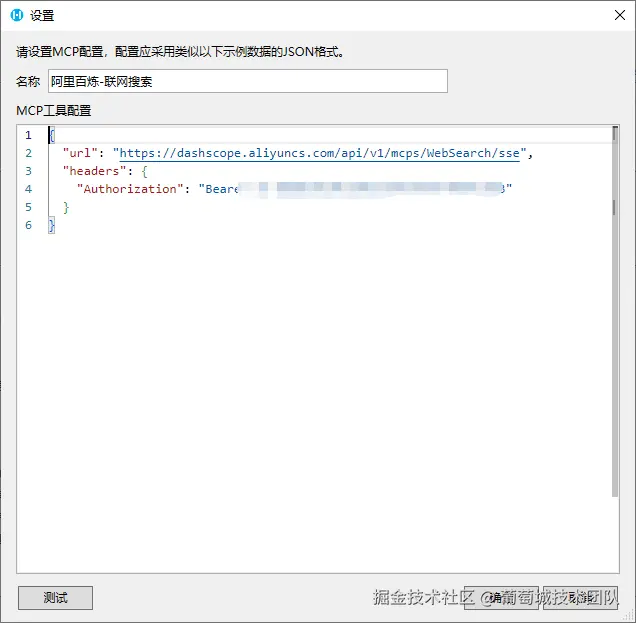Focus the 名称 input field
636x623 pixels.
[x=248, y=81]
